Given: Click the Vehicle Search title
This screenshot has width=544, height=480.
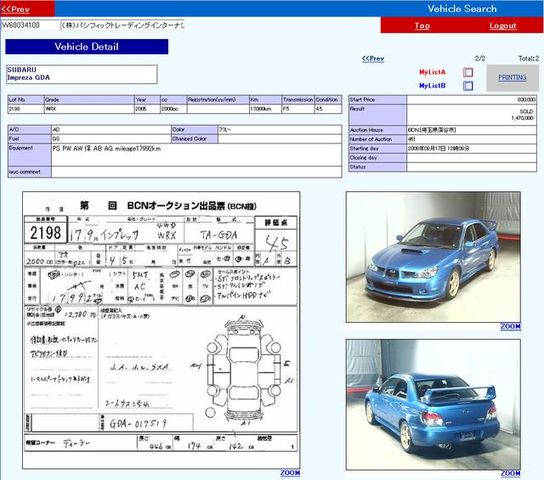Looking at the screenshot, I should coord(462,9).
